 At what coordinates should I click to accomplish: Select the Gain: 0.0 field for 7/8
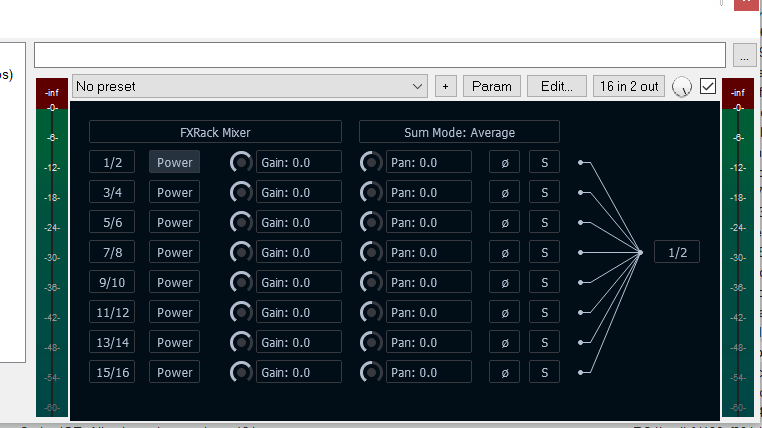coord(299,253)
